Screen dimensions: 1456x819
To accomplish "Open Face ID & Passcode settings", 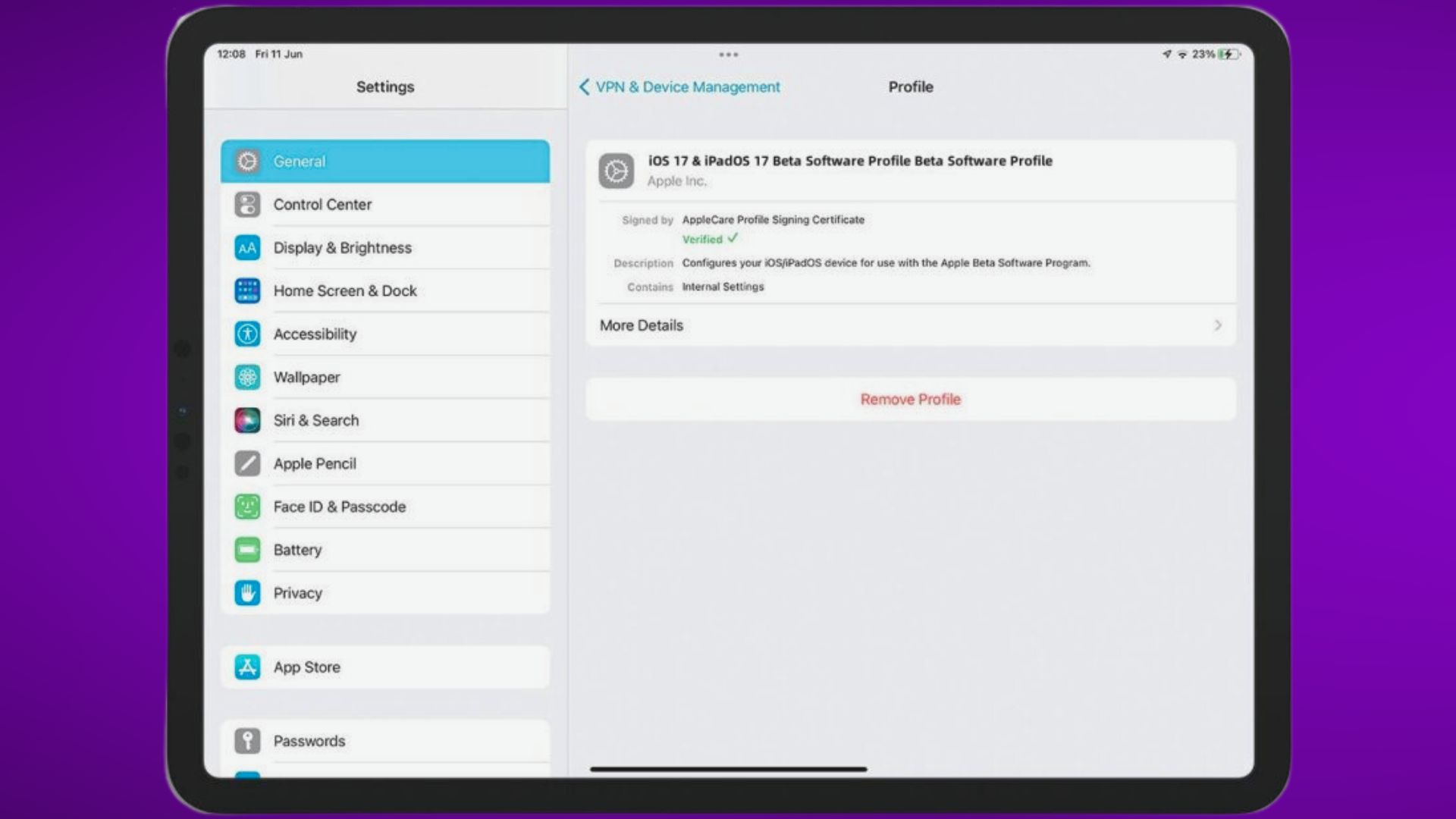I will point(385,507).
